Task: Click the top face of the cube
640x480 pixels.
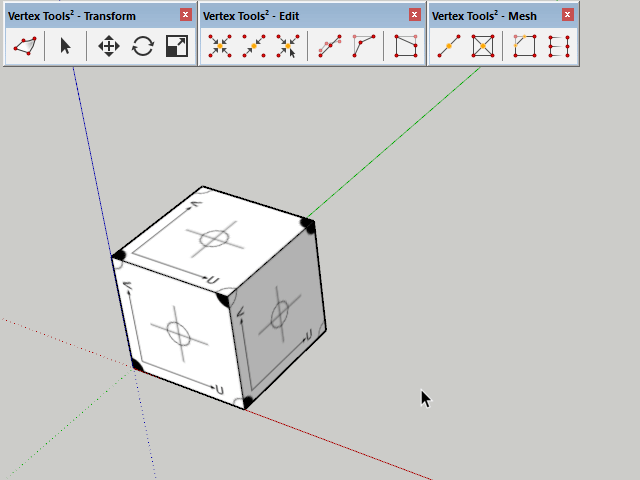Action: (213, 238)
